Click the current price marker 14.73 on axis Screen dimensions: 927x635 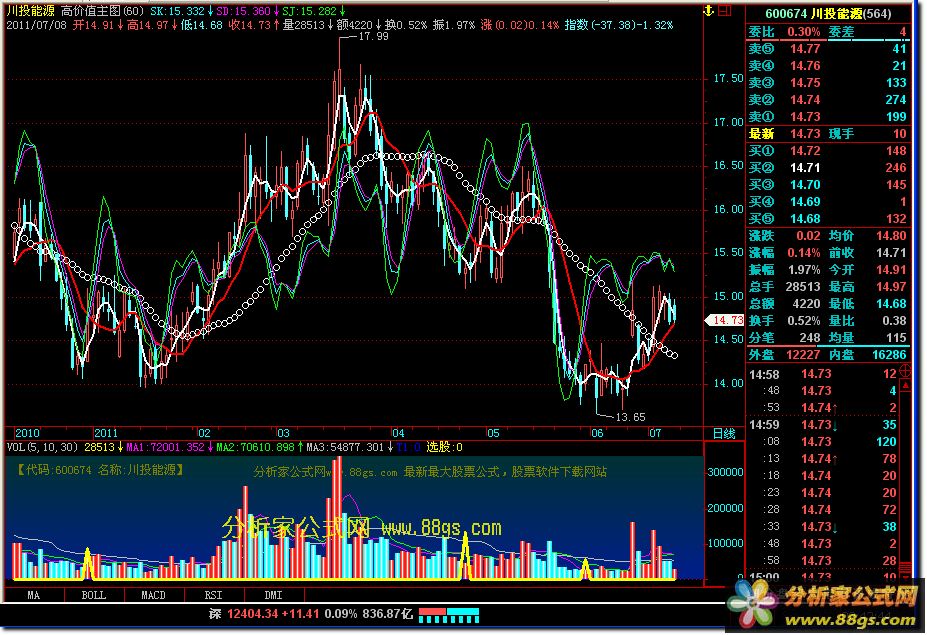click(725, 320)
